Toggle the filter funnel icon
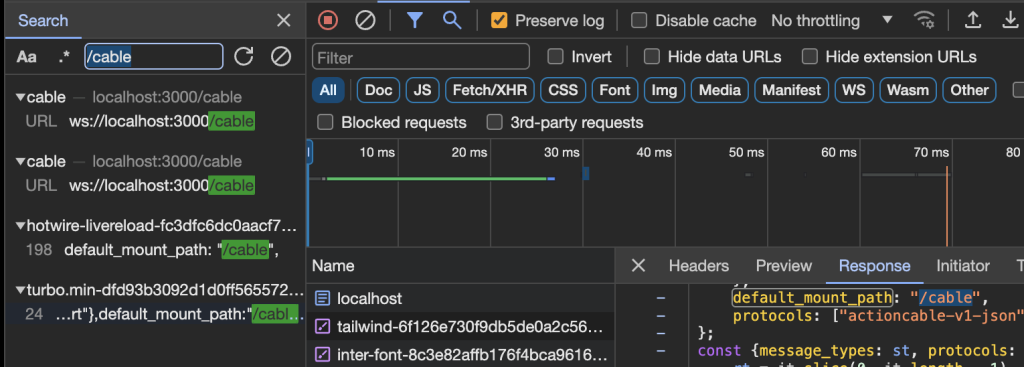1024x367 pixels. coord(415,20)
